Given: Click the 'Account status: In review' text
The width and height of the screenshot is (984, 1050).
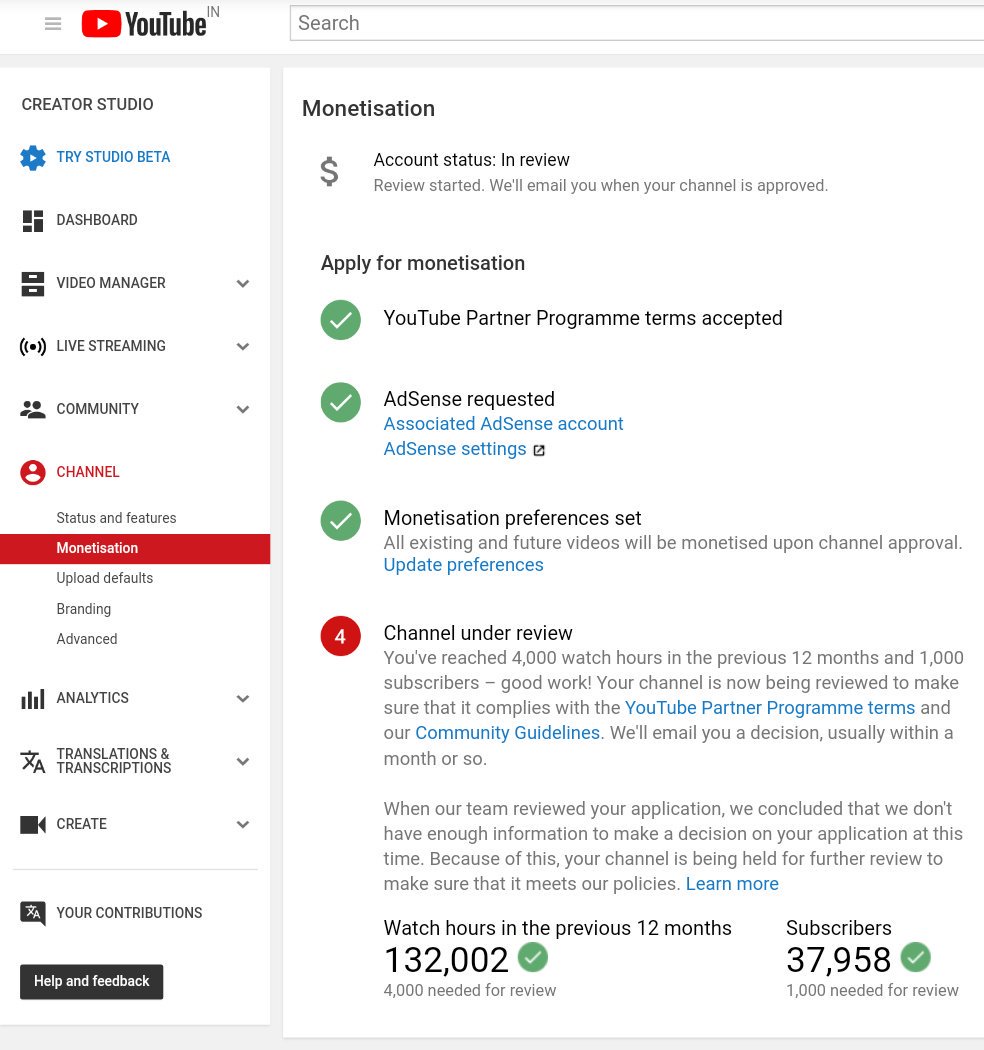Looking at the screenshot, I should tap(472, 160).
